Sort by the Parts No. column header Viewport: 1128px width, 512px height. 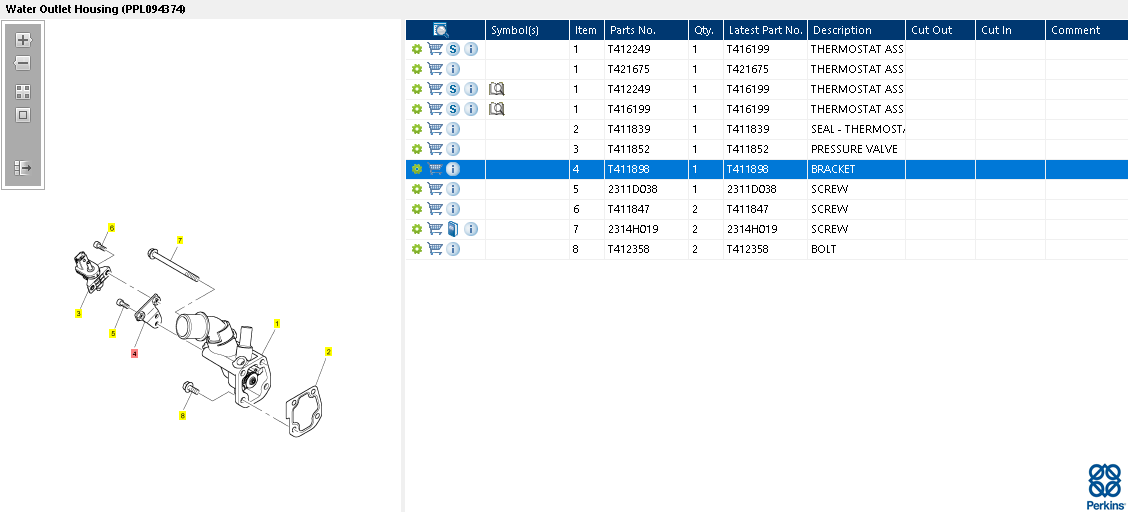click(x=646, y=30)
